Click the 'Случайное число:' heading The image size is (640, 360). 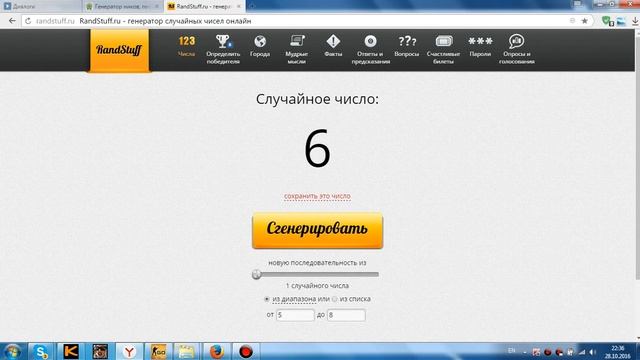[317, 99]
